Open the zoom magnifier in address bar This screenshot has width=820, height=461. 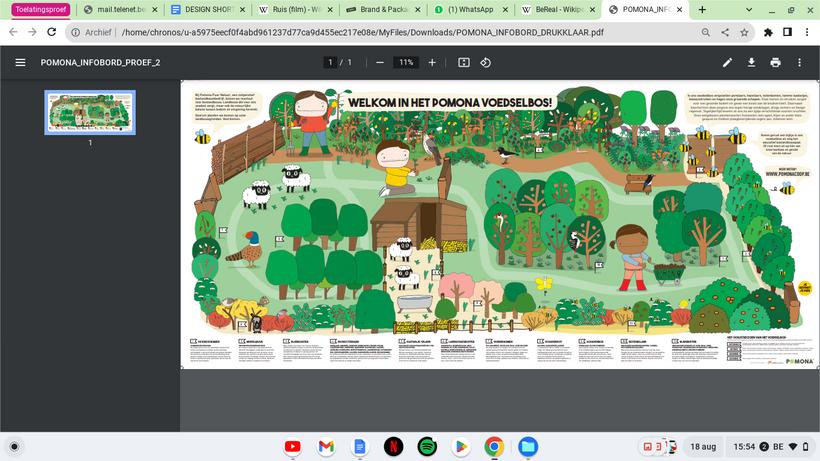705,32
